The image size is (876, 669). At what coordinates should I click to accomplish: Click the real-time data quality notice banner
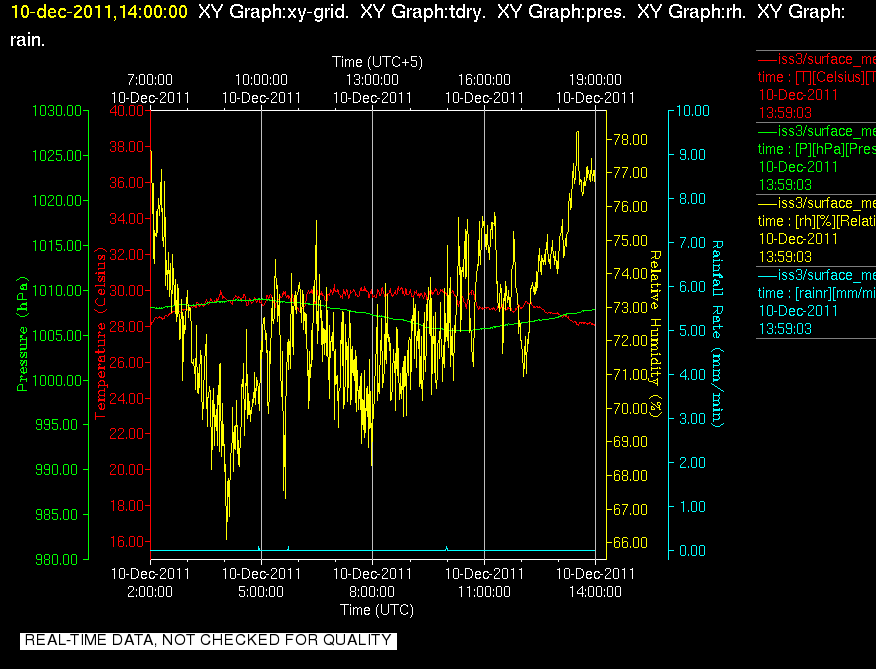[x=208, y=640]
